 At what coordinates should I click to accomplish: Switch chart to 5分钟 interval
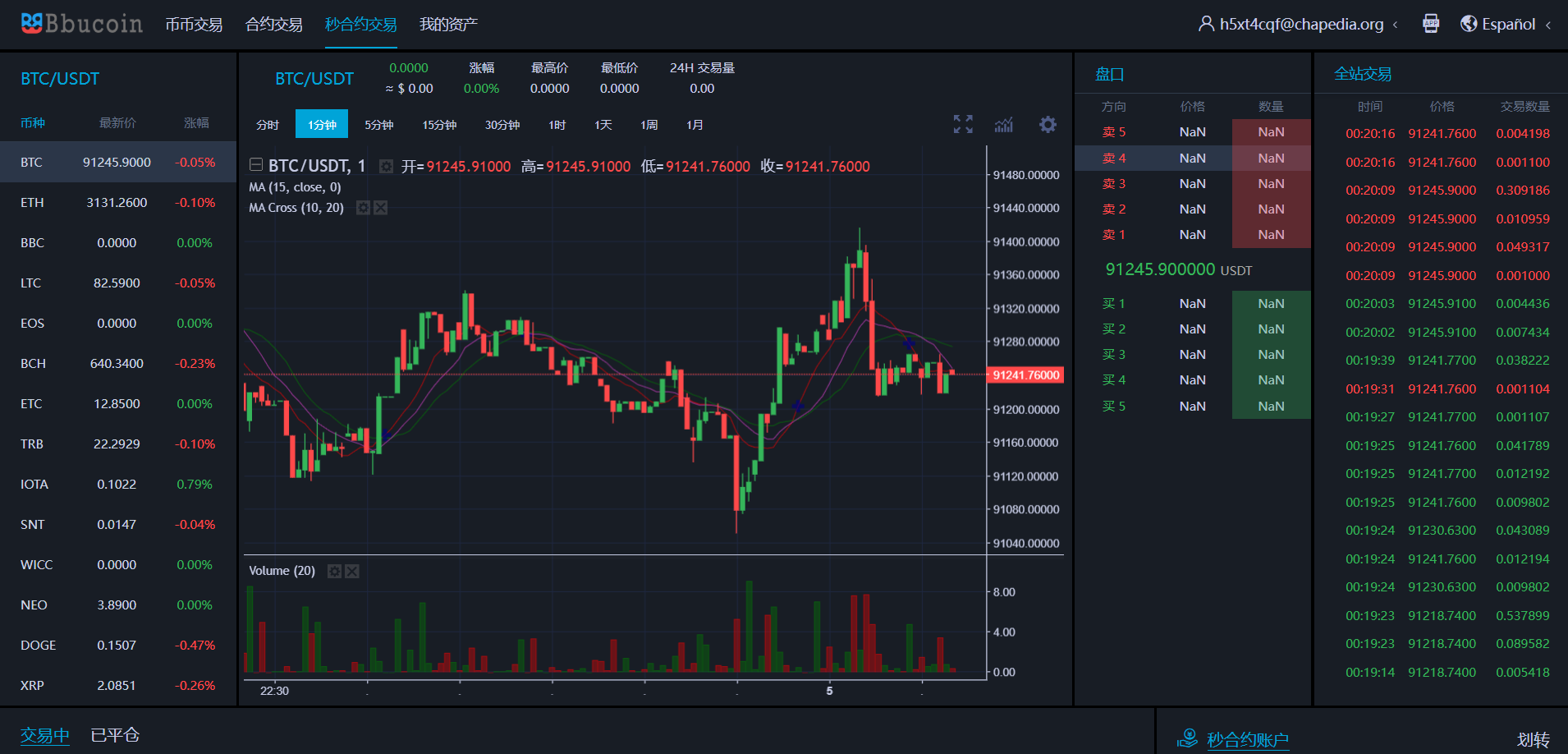(x=378, y=125)
